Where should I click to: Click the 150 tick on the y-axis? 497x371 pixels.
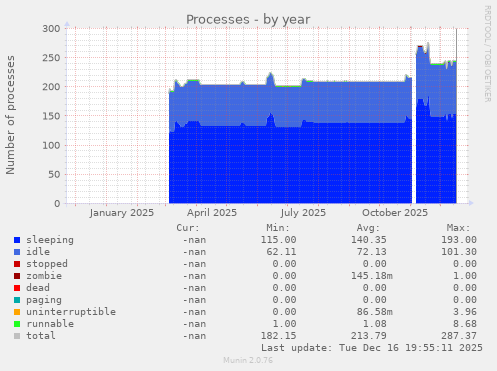(x=51, y=116)
